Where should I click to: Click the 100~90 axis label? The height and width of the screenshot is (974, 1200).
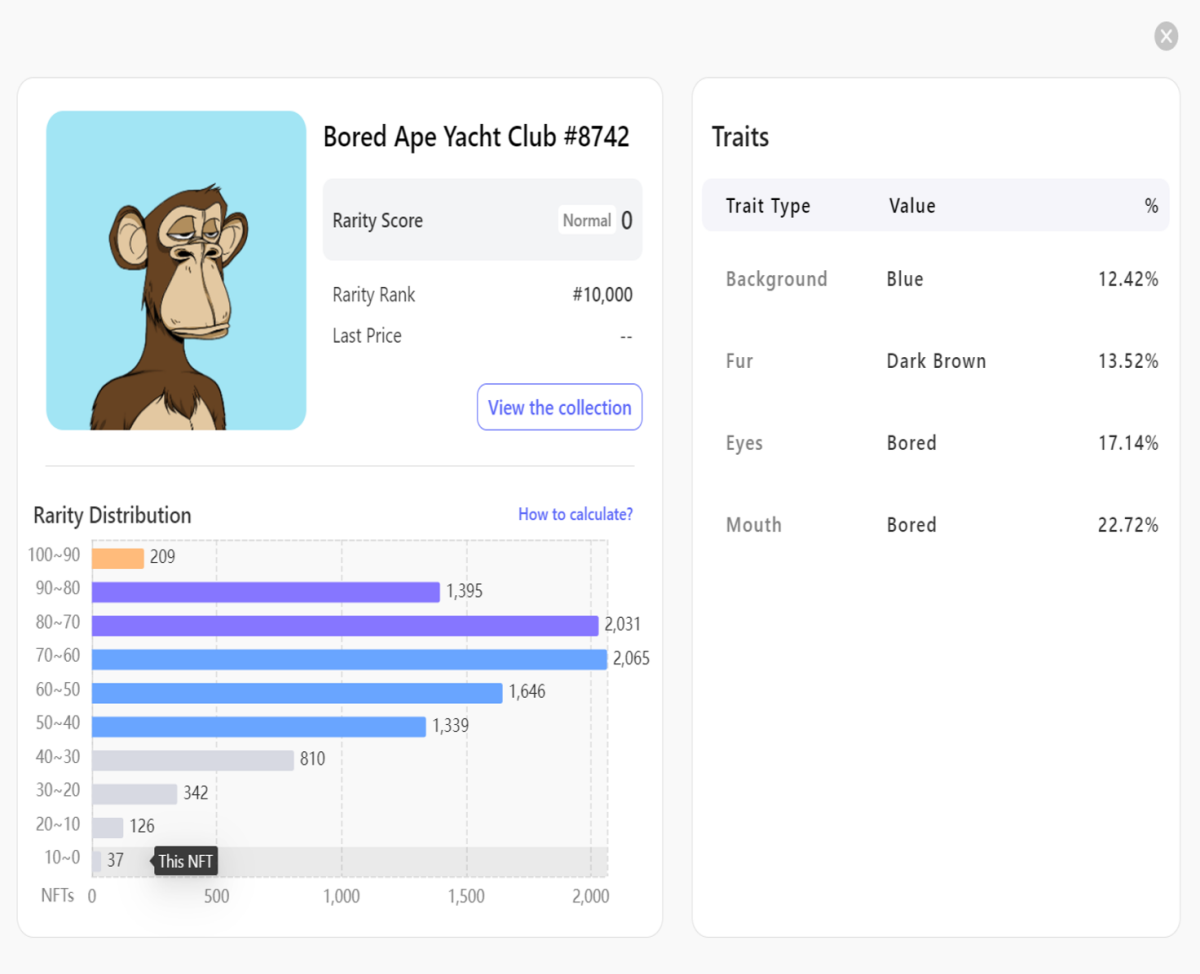(x=54, y=555)
